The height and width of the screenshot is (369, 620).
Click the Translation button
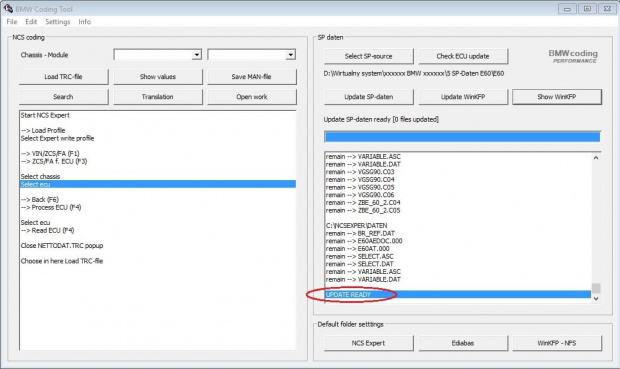tap(158, 97)
